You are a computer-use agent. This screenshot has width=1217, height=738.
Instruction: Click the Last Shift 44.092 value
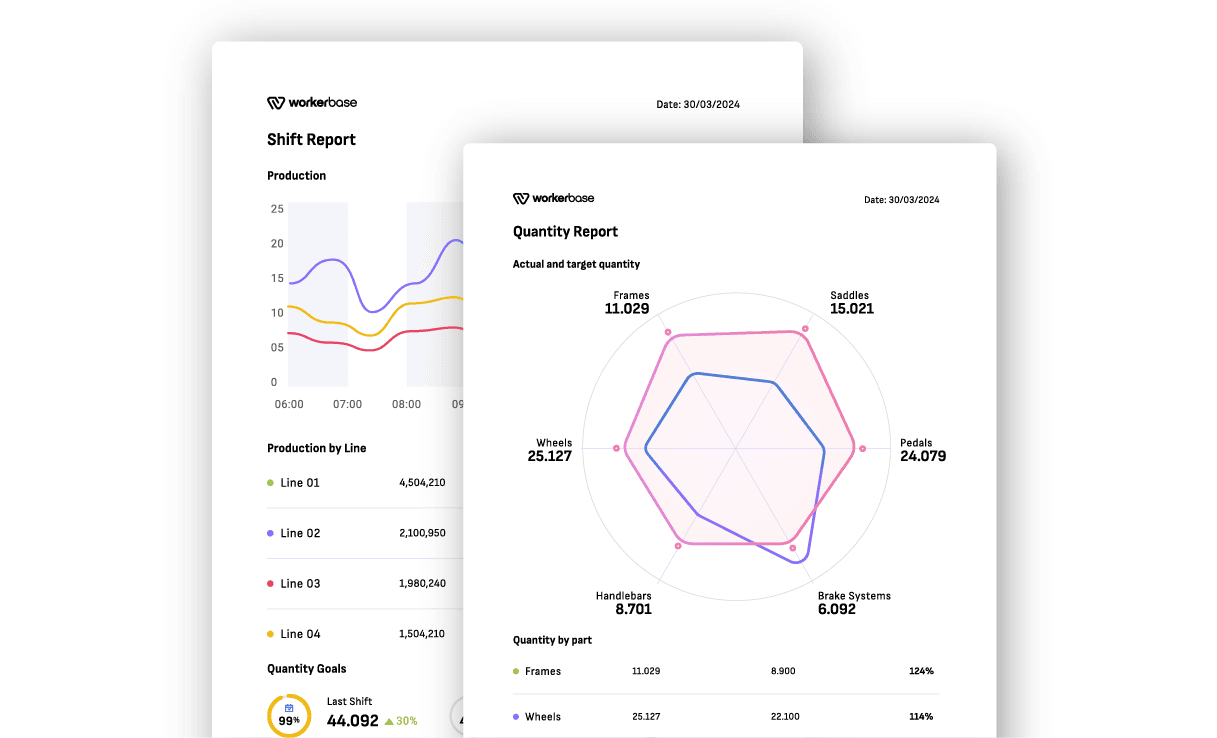[353, 720]
